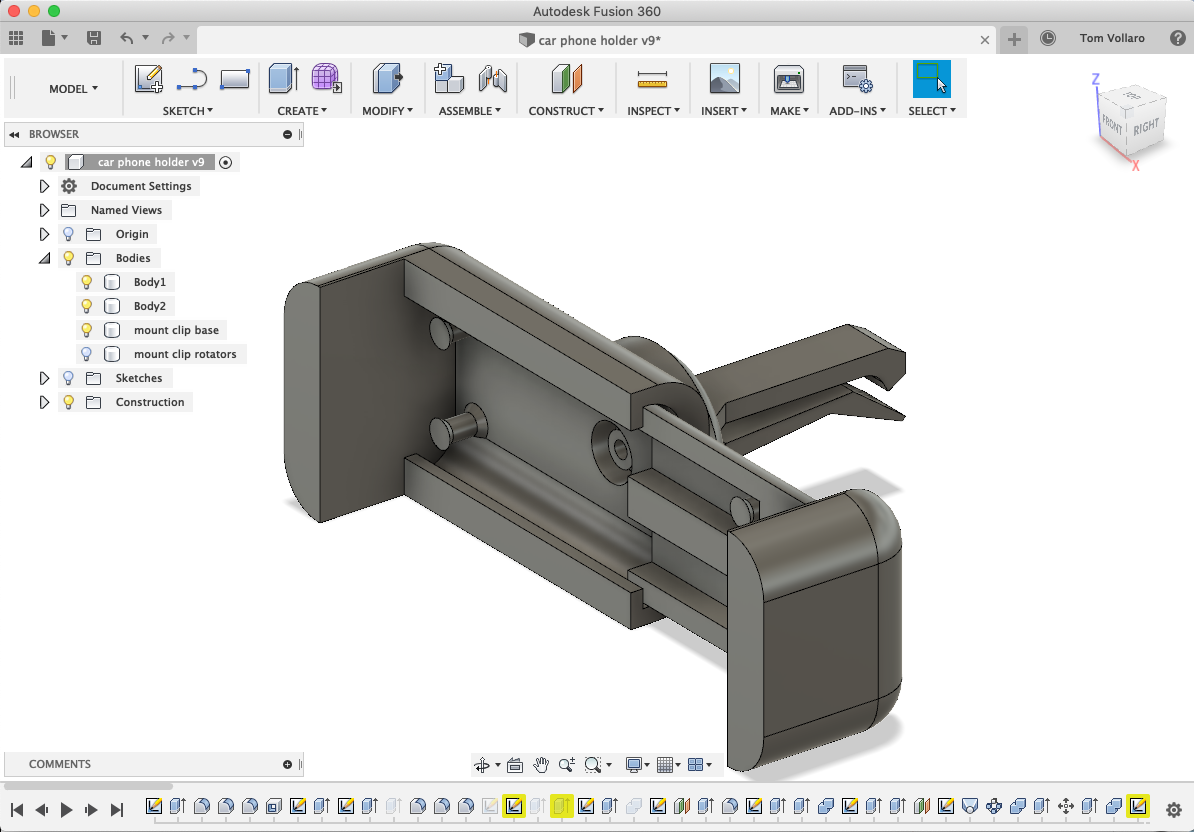Expand the Construction folder

(x=44, y=402)
